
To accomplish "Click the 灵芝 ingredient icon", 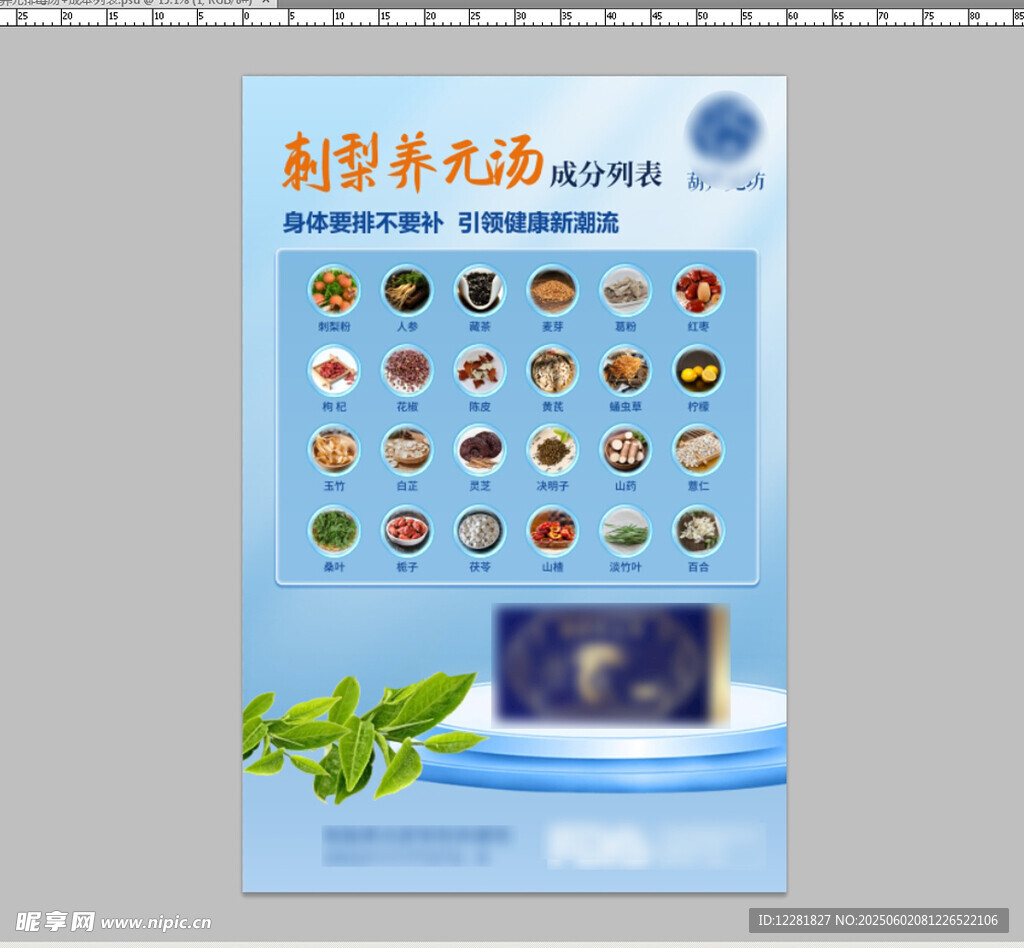I will (x=480, y=450).
